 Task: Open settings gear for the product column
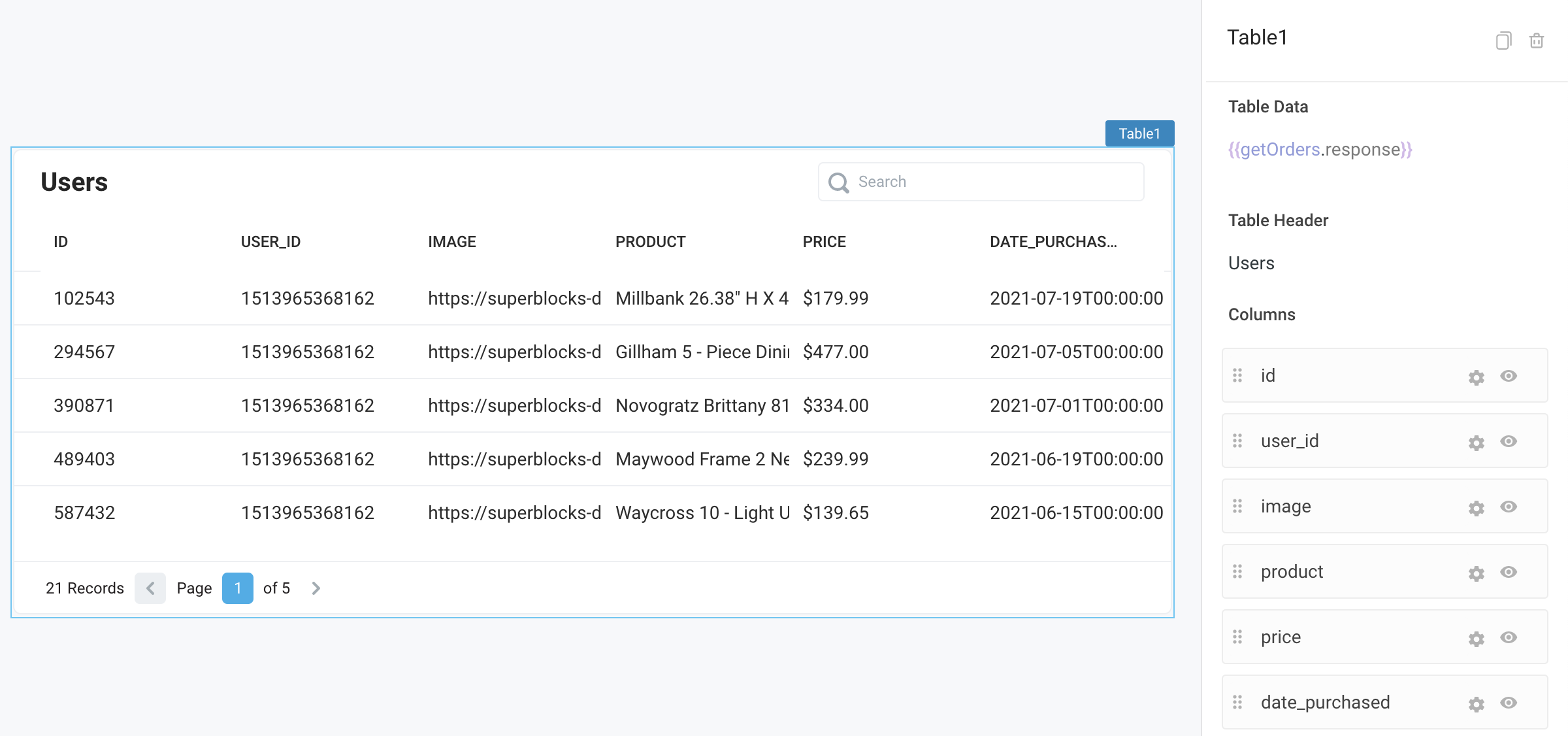tap(1477, 573)
